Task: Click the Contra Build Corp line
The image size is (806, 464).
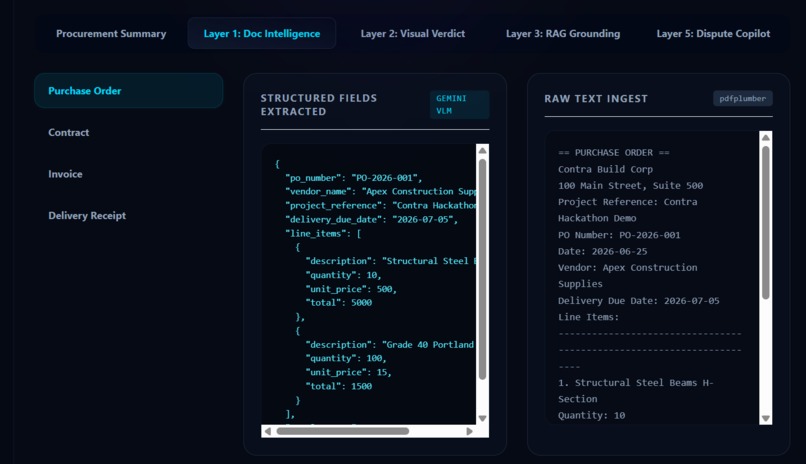Action: 606,169
